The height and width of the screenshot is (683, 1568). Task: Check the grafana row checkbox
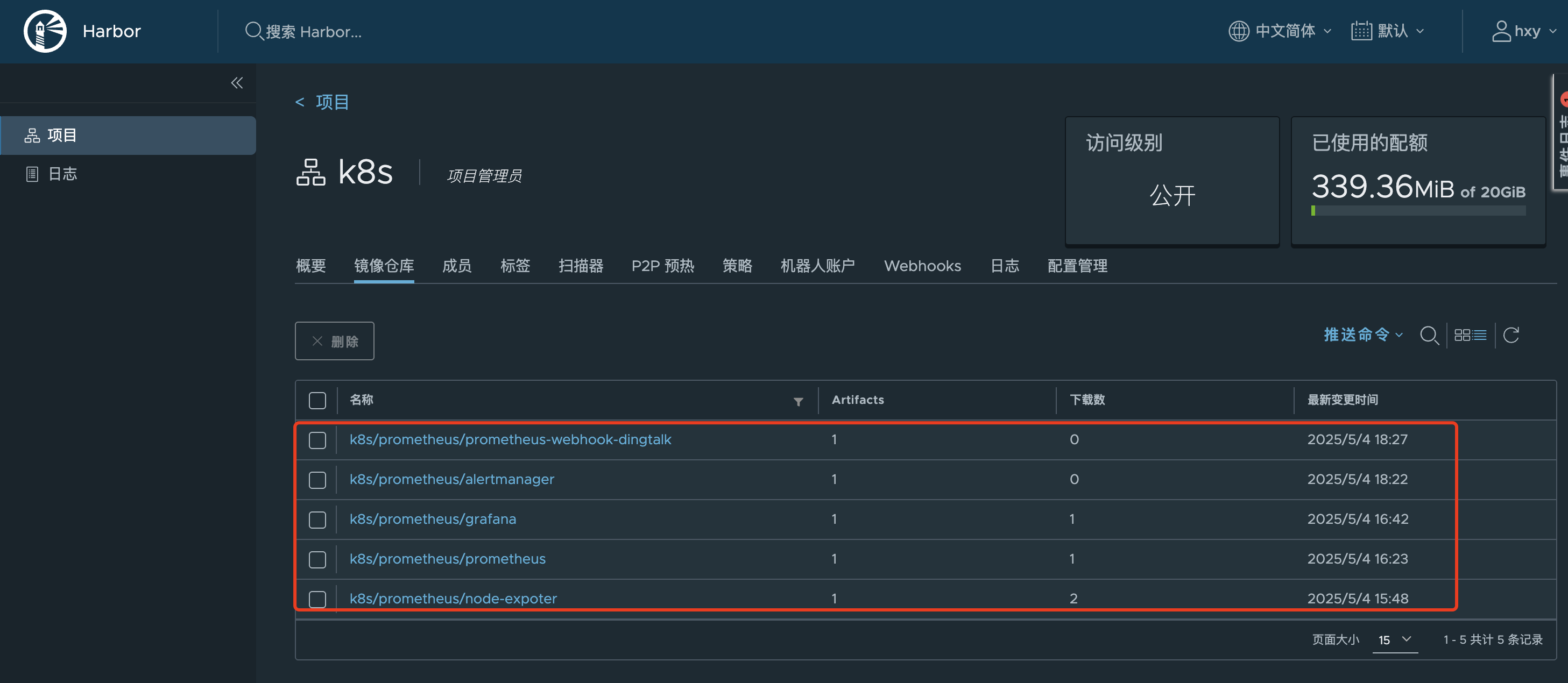coord(317,520)
